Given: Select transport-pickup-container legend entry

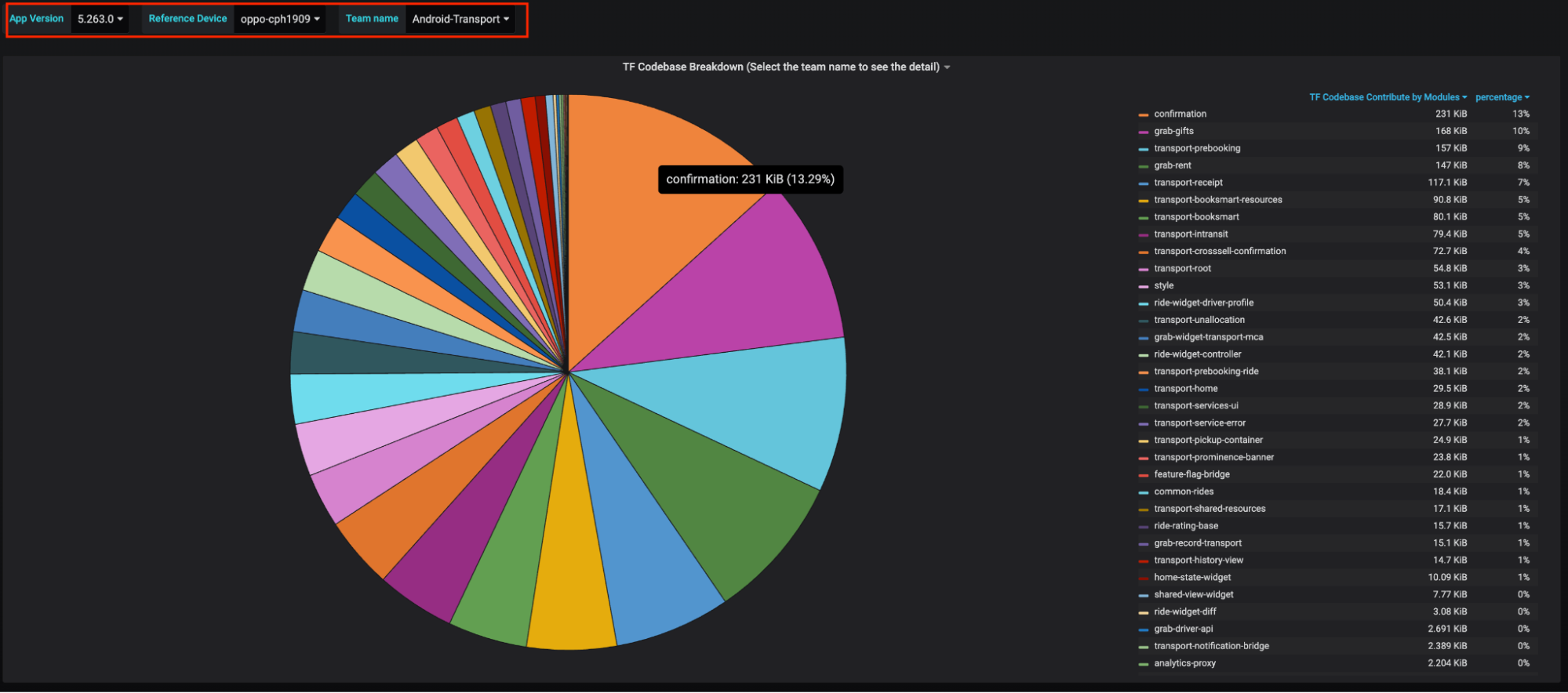Looking at the screenshot, I should (1208, 441).
